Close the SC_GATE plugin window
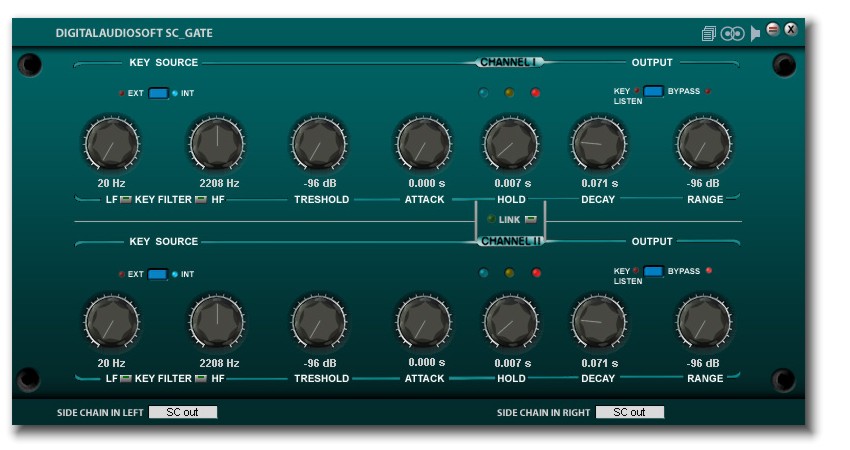Image resolution: width=850 pixels, height=450 pixels. pyautogui.click(x=791, y=29)
